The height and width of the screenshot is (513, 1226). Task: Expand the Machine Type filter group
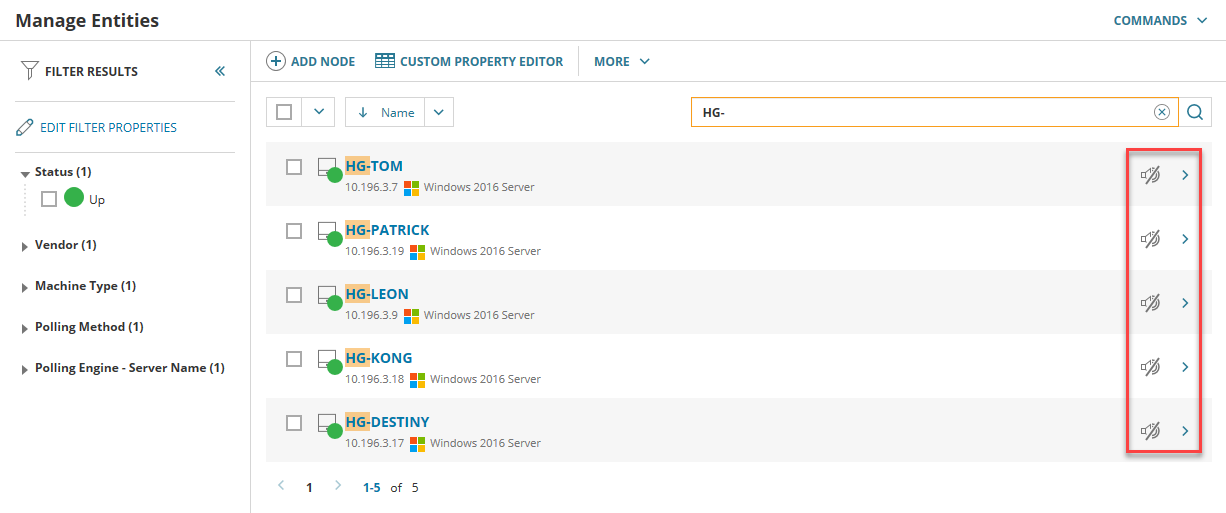pyautogui.click(x=25, y=287)
